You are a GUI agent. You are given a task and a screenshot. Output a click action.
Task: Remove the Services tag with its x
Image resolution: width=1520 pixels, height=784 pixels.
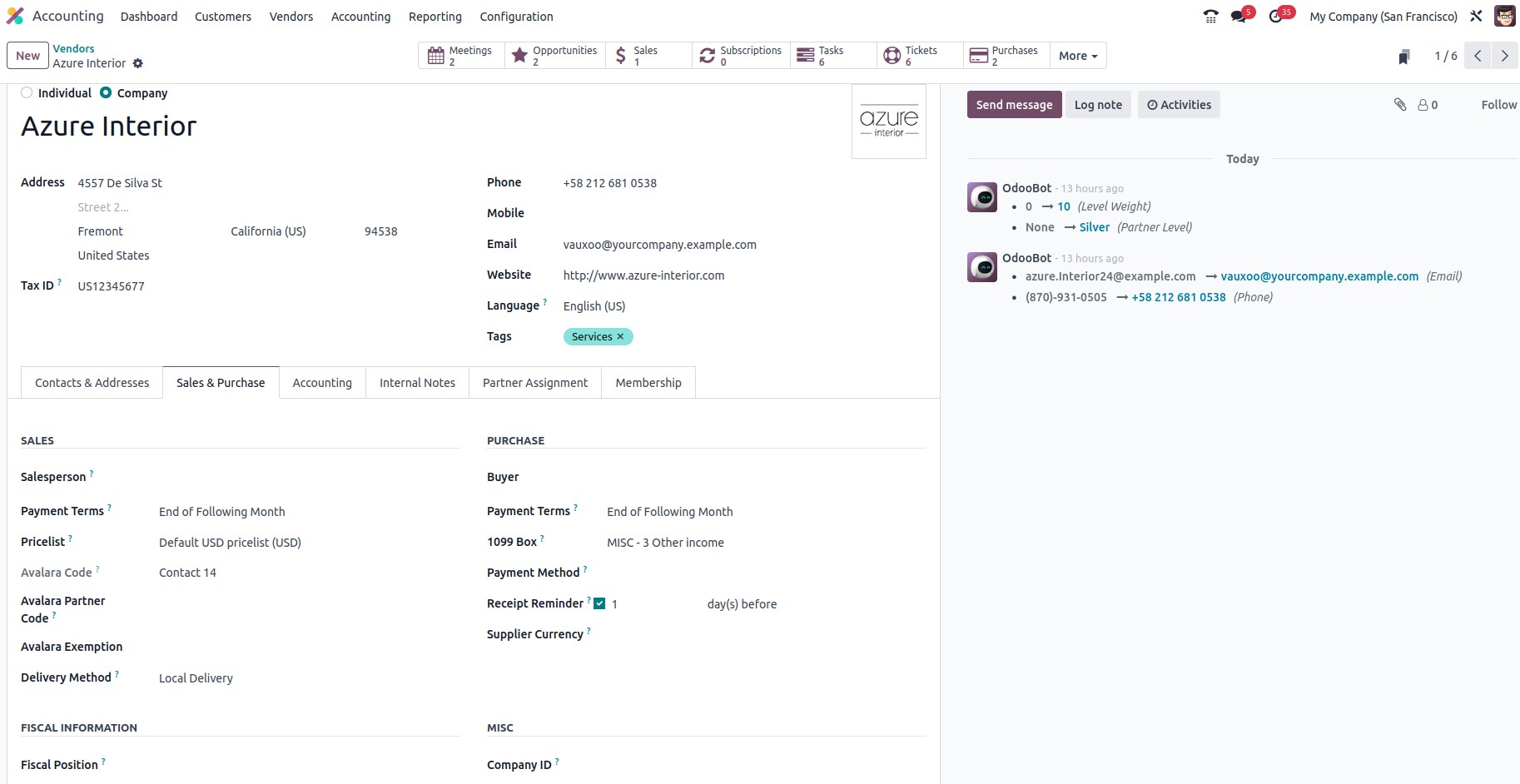[x=620, y=336]
